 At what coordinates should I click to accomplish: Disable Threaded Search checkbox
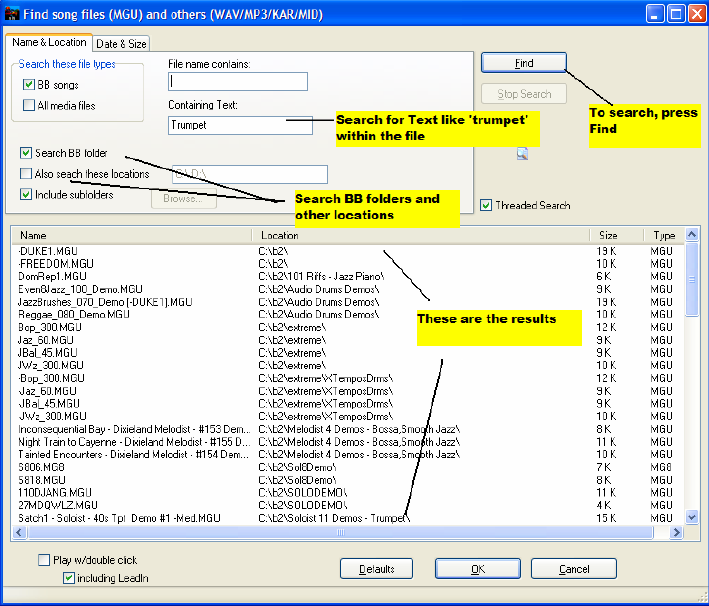pyautogui.click(x=486, y=205)
